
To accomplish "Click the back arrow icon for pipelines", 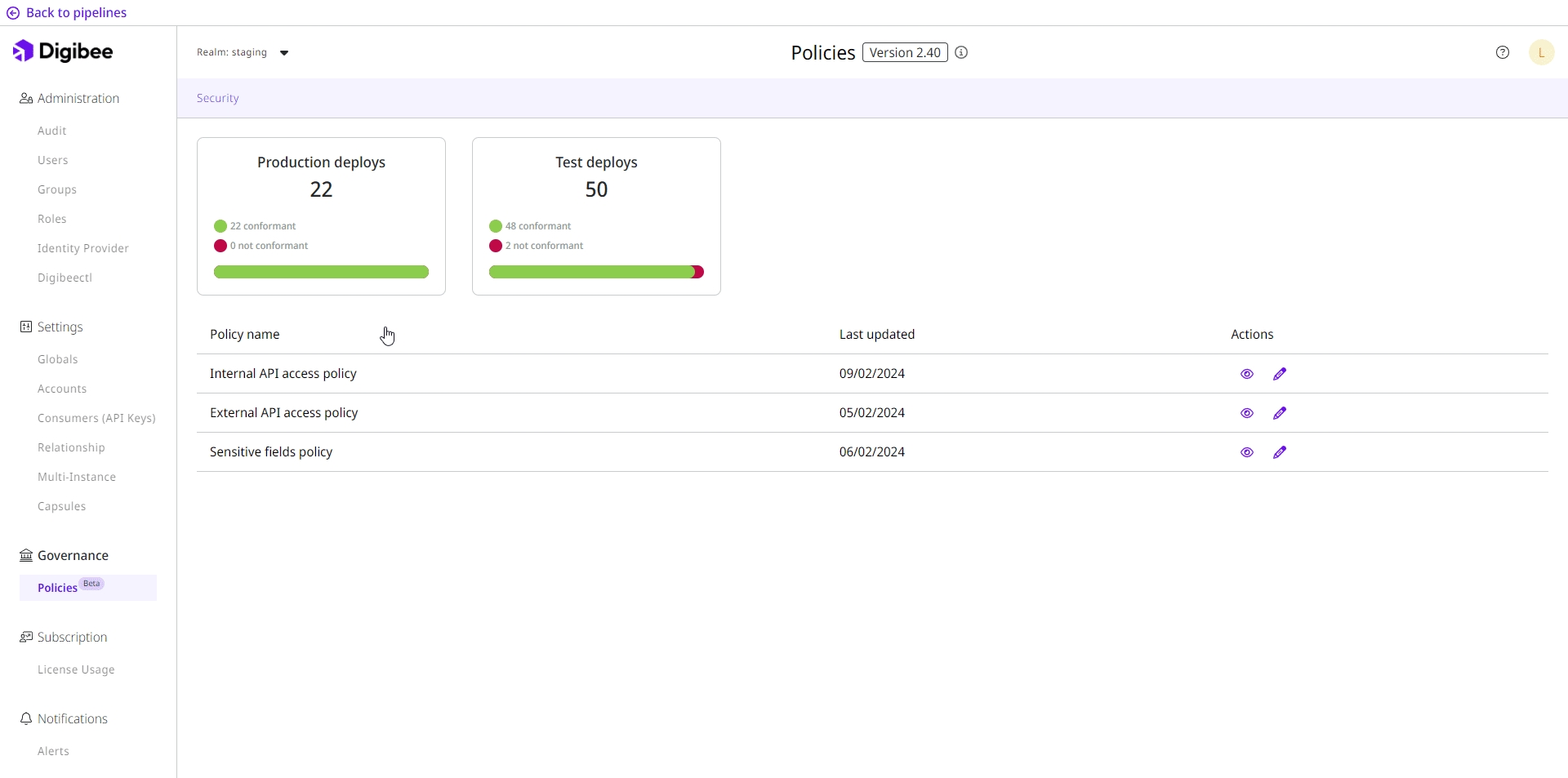I will [x=13, y=13].
